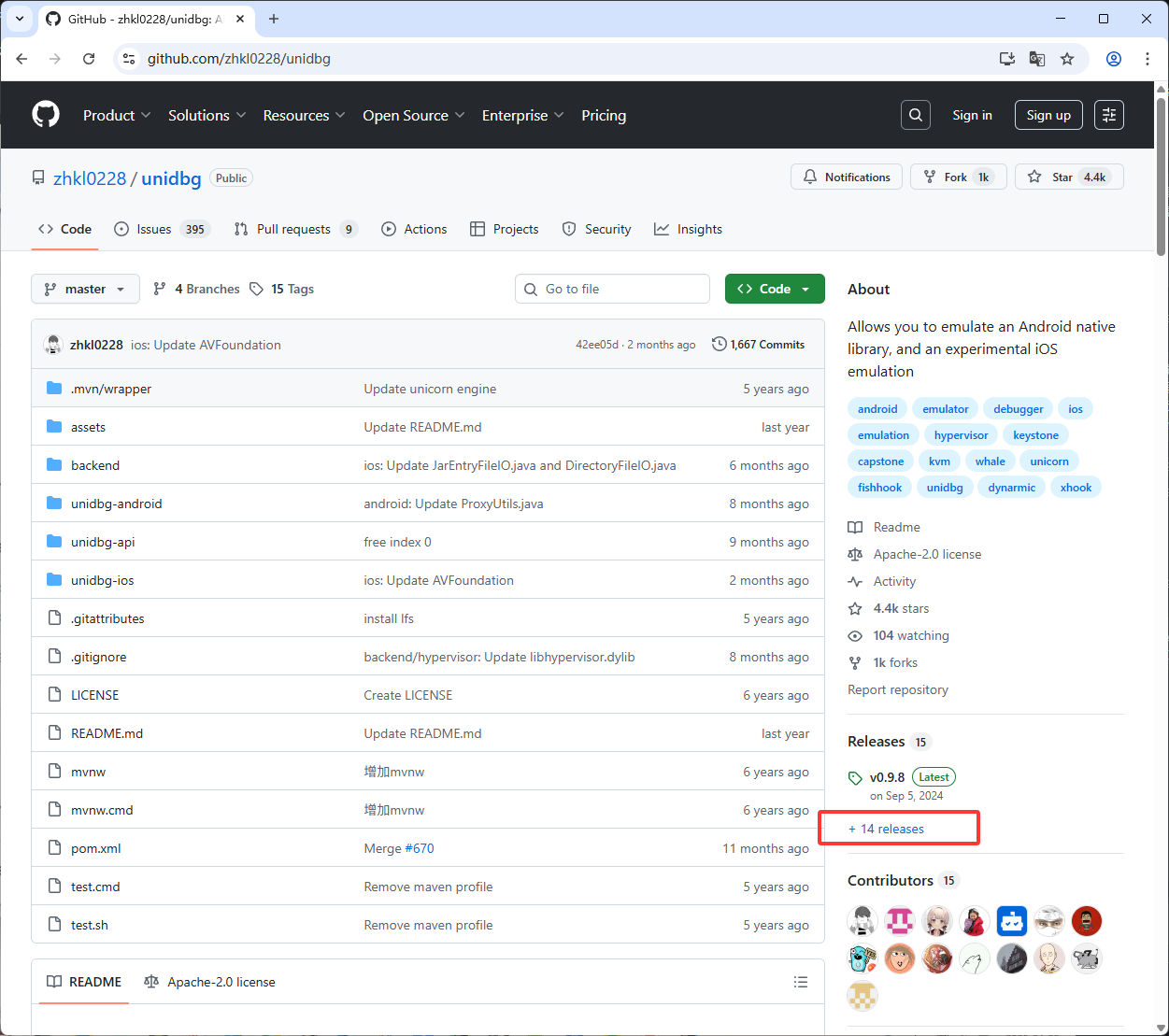
Task: Open 1,667 Commits history
Action: pyautogui.click(x=758, y=345)
